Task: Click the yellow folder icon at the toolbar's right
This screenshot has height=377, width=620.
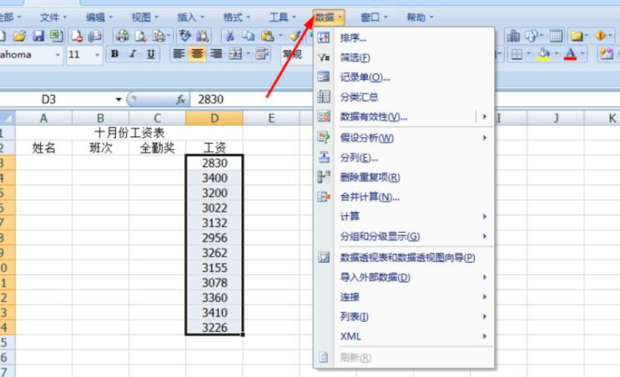Action: 577,36
